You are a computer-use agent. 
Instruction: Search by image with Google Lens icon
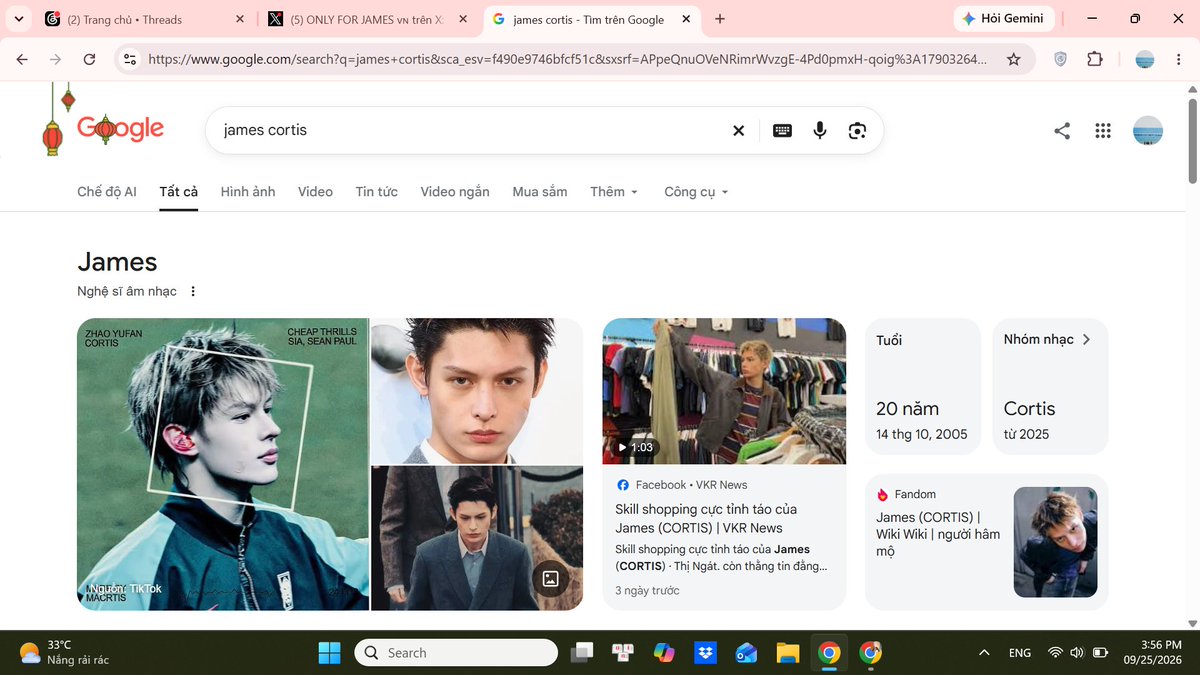(857, 130)
